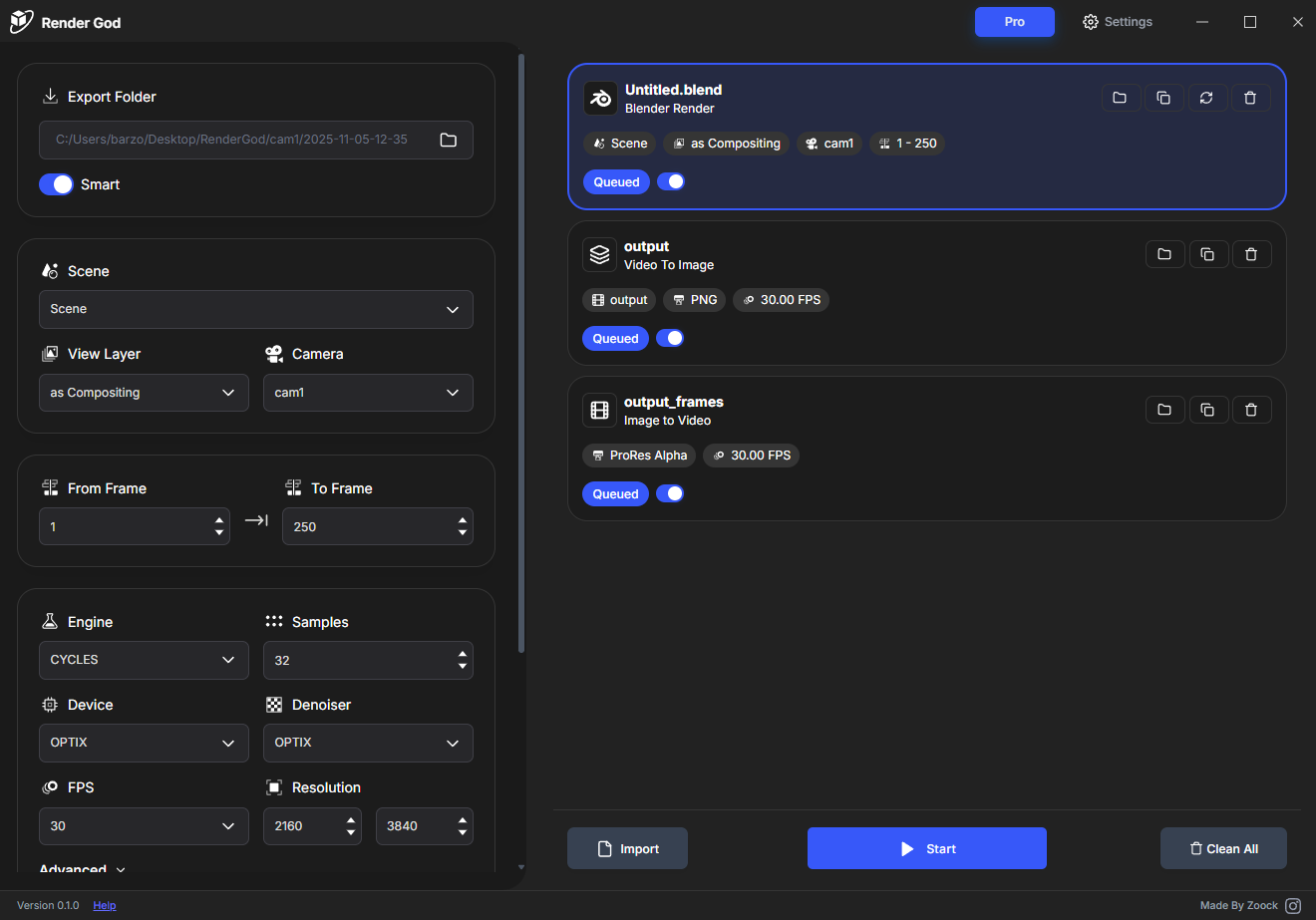Open the Settings menu
The width and height of the screenshot is (1316, 920).
[1117, 21]
